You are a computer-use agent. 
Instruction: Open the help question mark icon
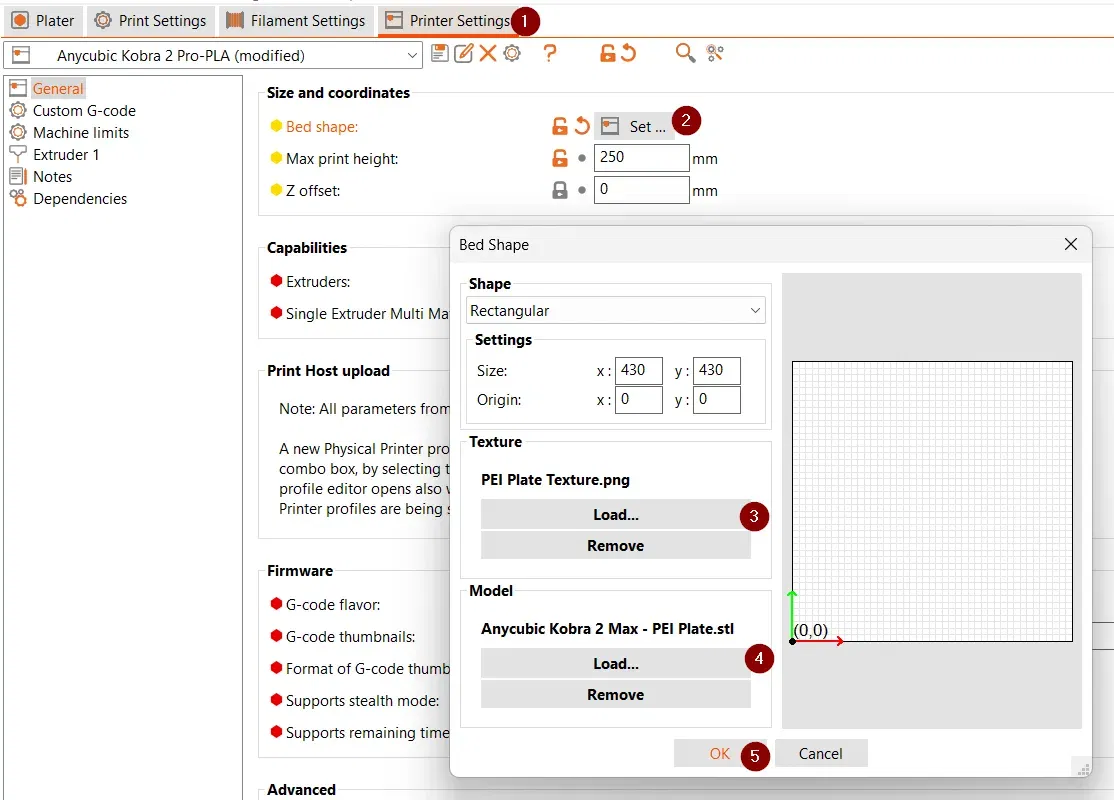point(549,53)
